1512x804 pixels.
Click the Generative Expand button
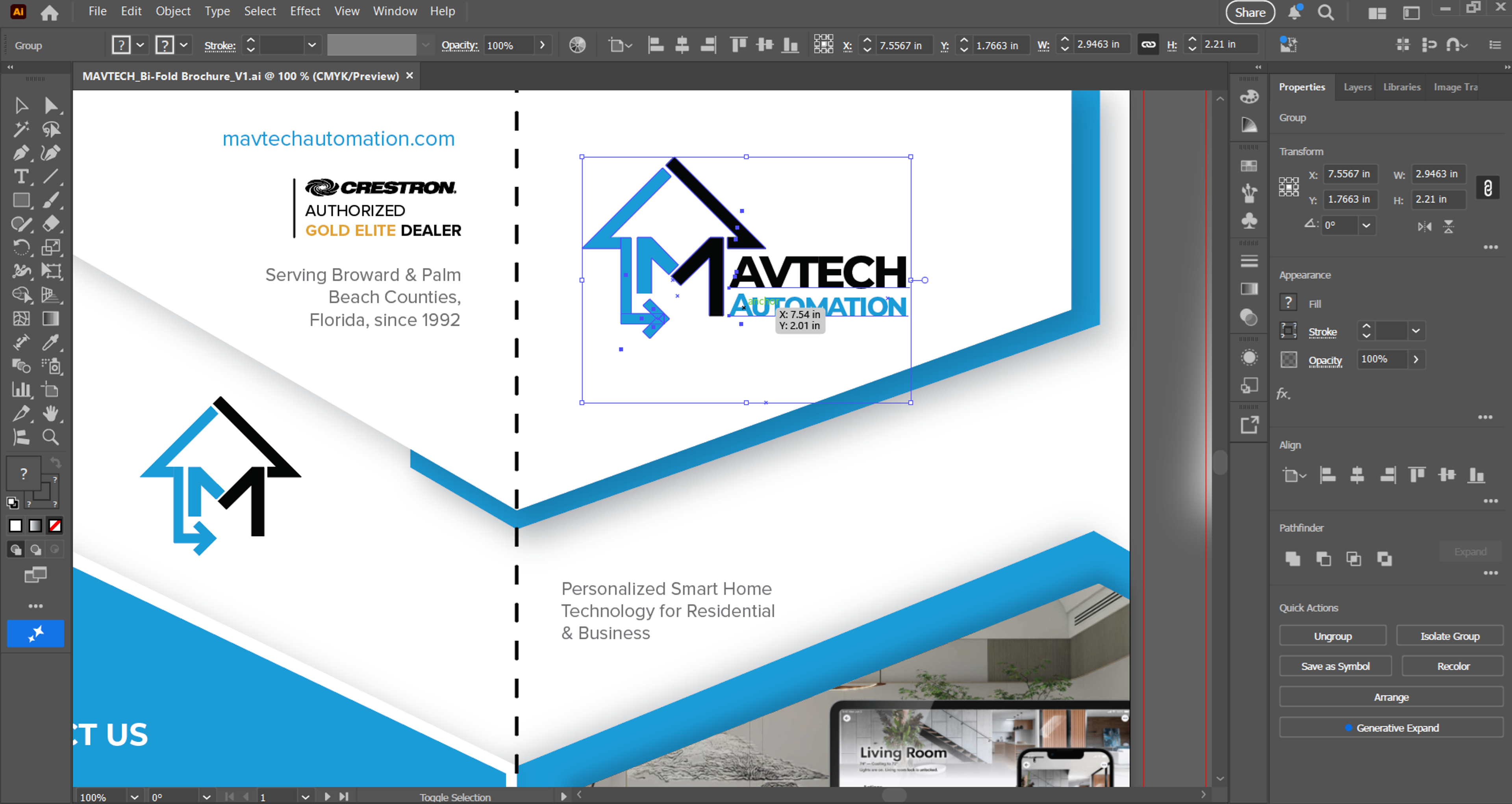click(x=1391, y=728)
